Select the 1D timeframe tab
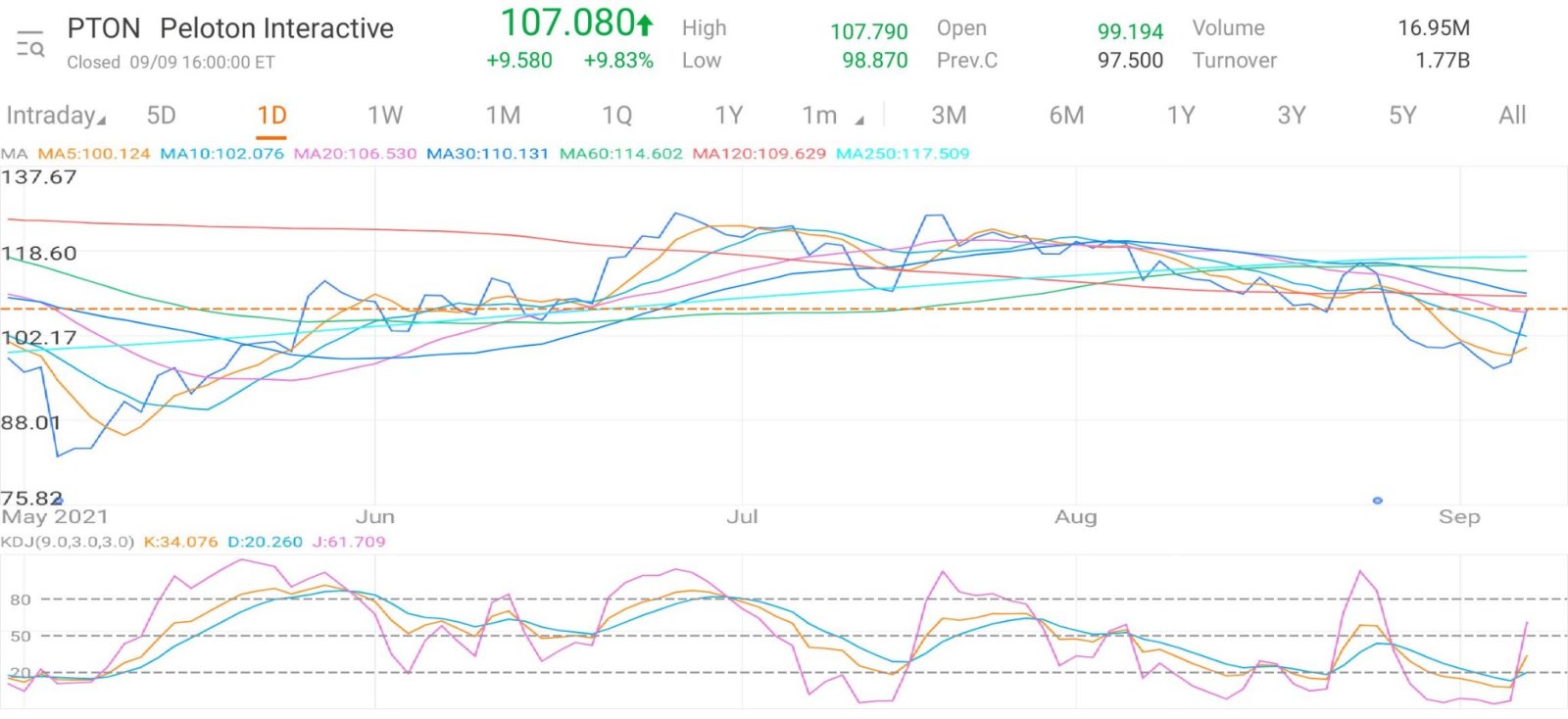 [x=271, y=116]
